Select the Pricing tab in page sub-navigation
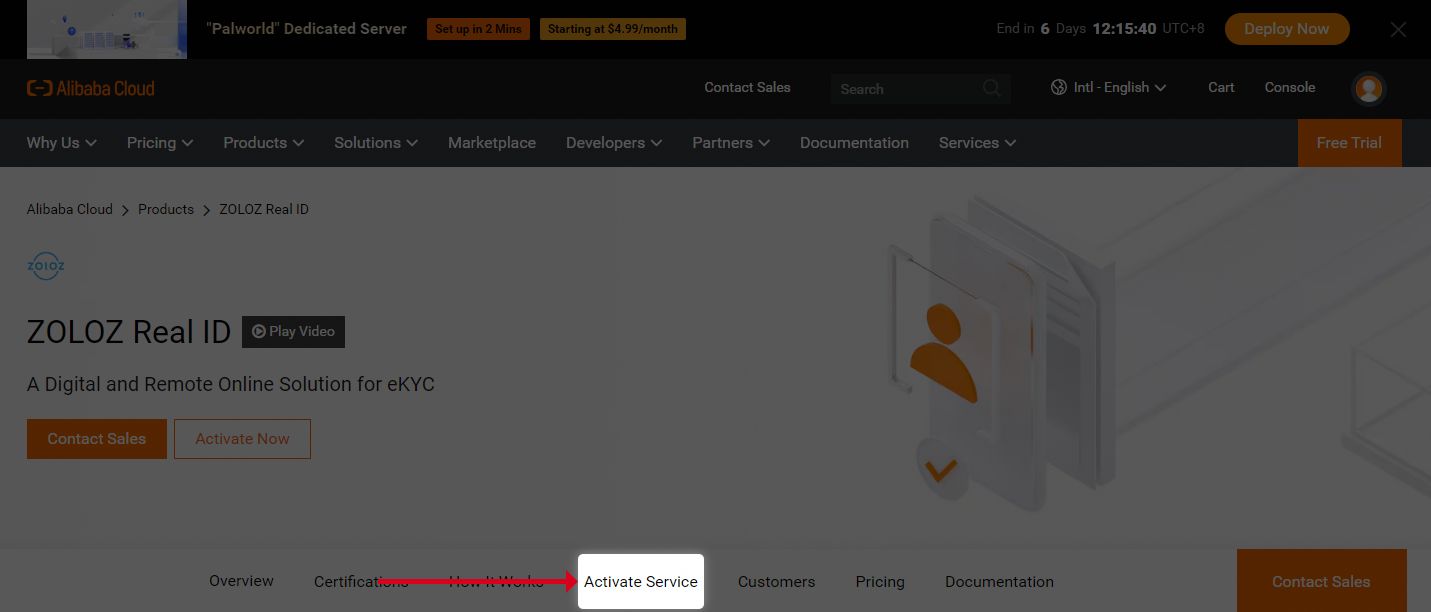 tap(880, 582)
